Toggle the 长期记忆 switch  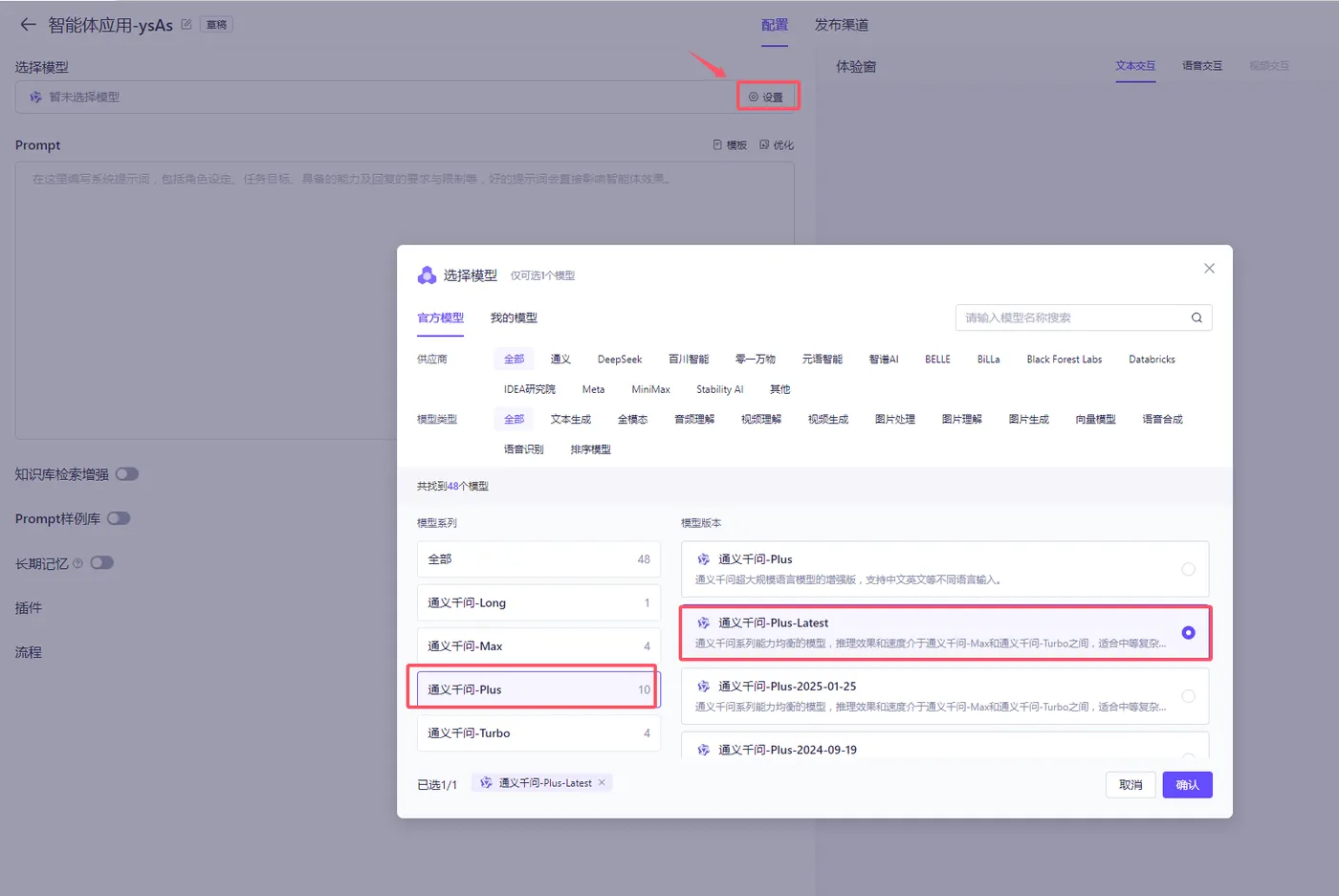[x=102, y=563]
